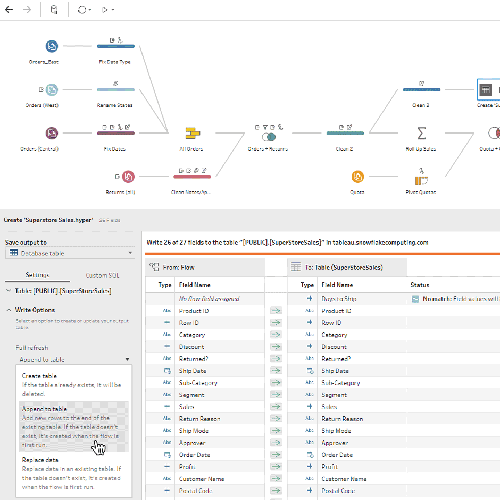Viewport: 500px width, 500px height.
Task: Click the Orders_East input step icon
Action: click(52, 46)
